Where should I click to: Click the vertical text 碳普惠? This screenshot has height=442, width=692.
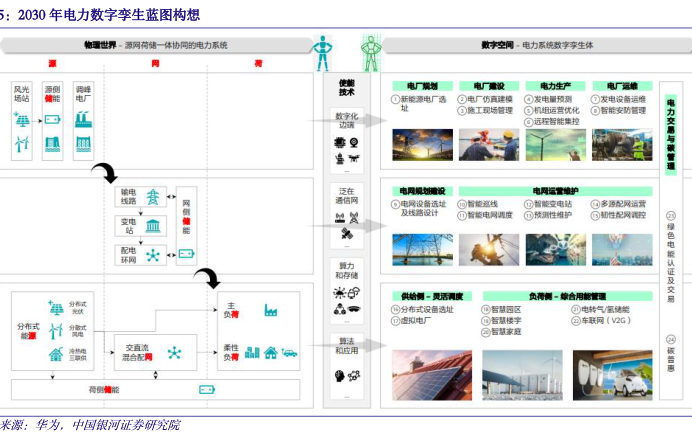[x=671, y=360]
